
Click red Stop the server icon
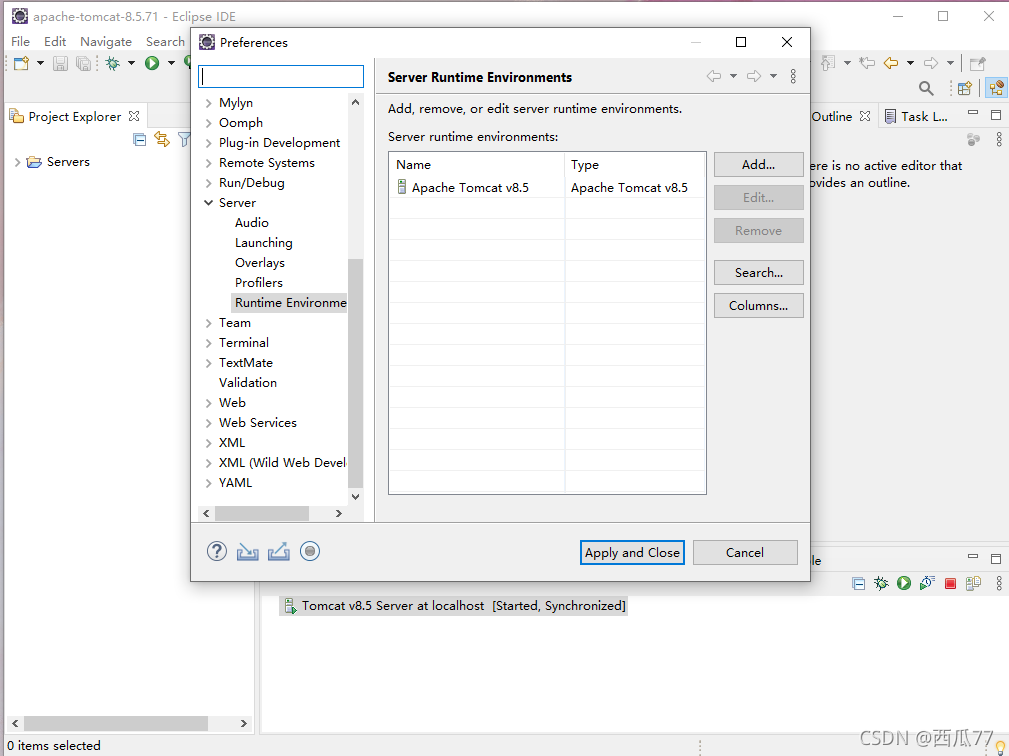tap(950, 584)
